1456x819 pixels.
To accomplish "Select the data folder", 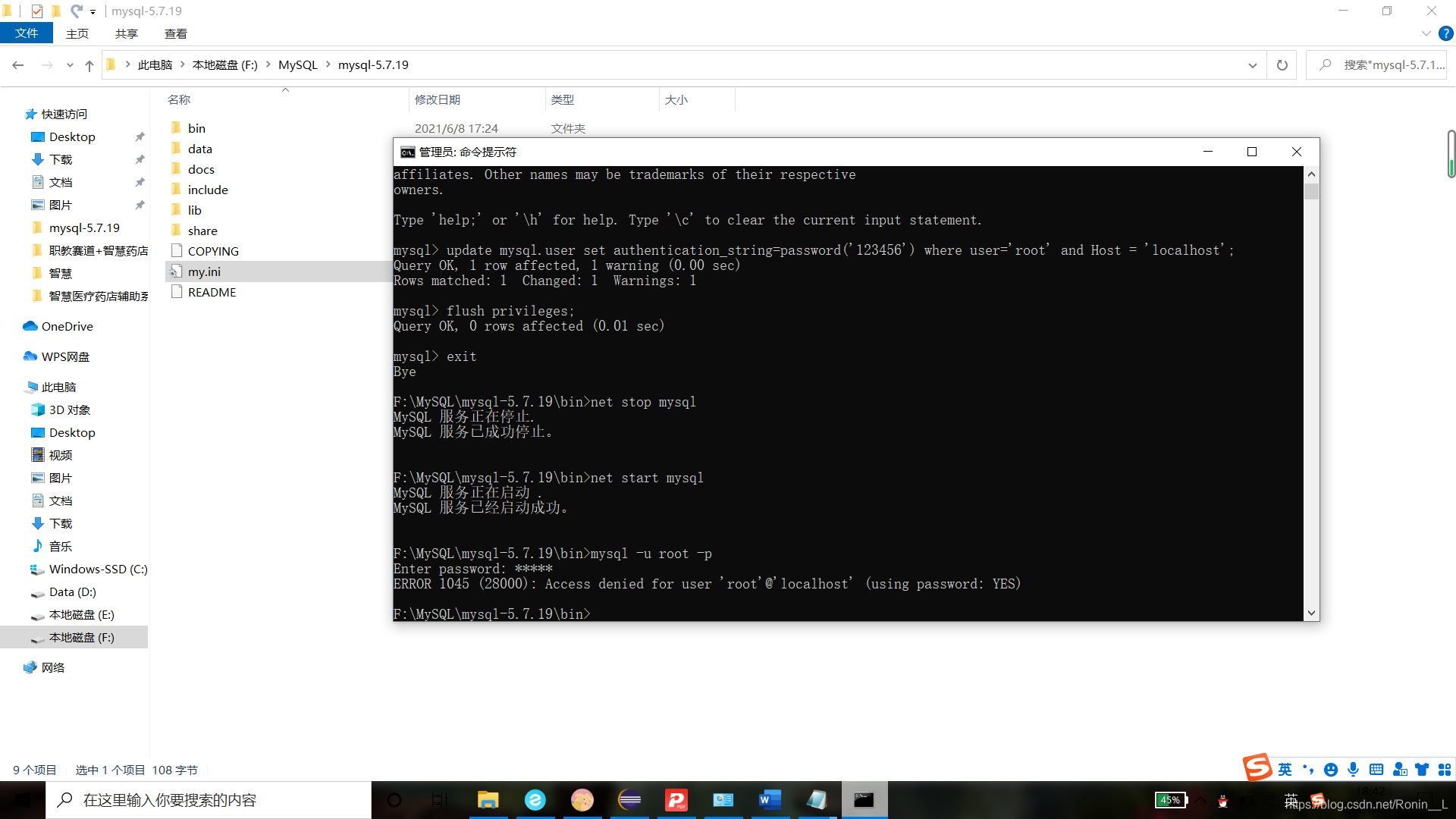I will [200, 149].
